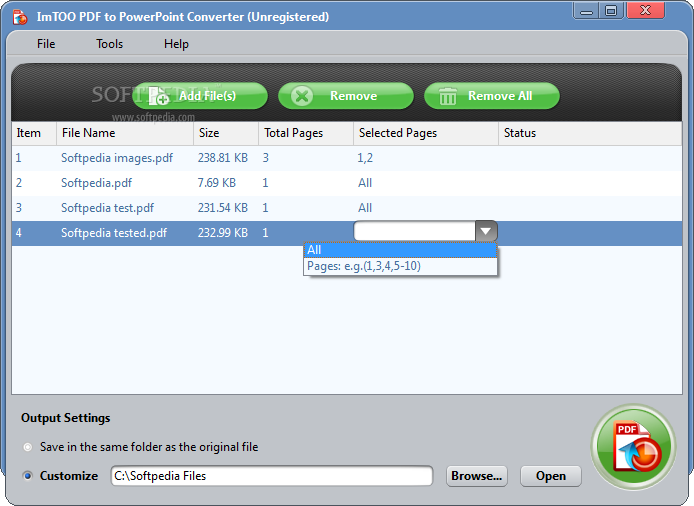
Task: Click the output path input field
Action: click(272, 476)
